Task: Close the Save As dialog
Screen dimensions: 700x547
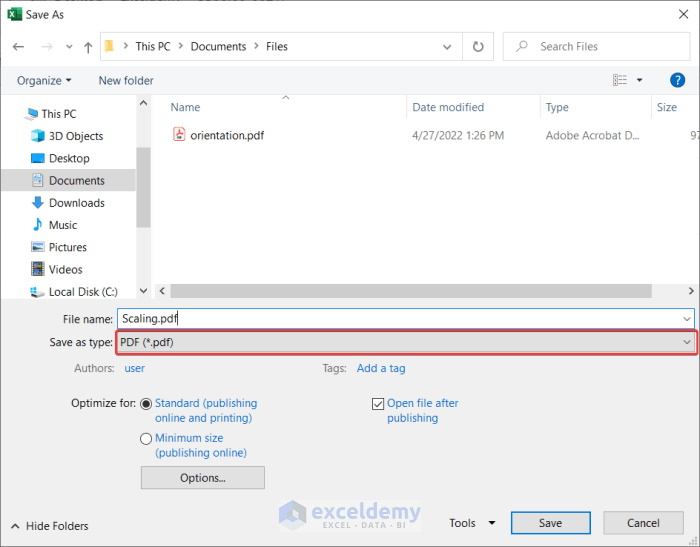Action: tap(683, 14)
